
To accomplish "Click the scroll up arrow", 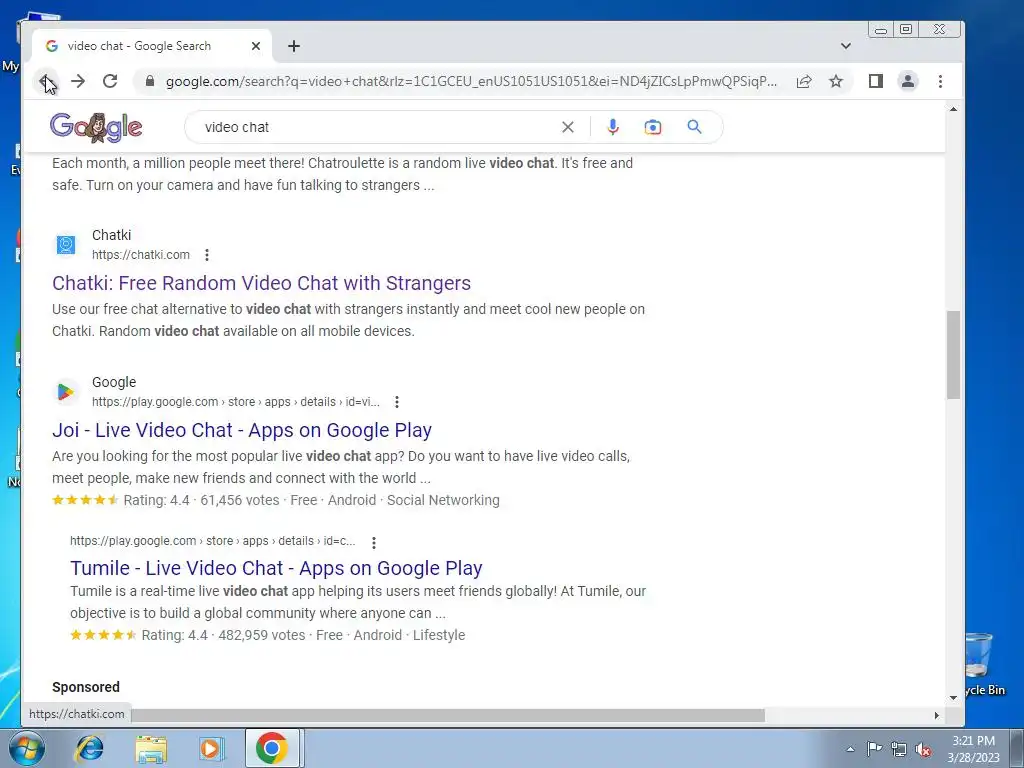I will tap(953, 109).
